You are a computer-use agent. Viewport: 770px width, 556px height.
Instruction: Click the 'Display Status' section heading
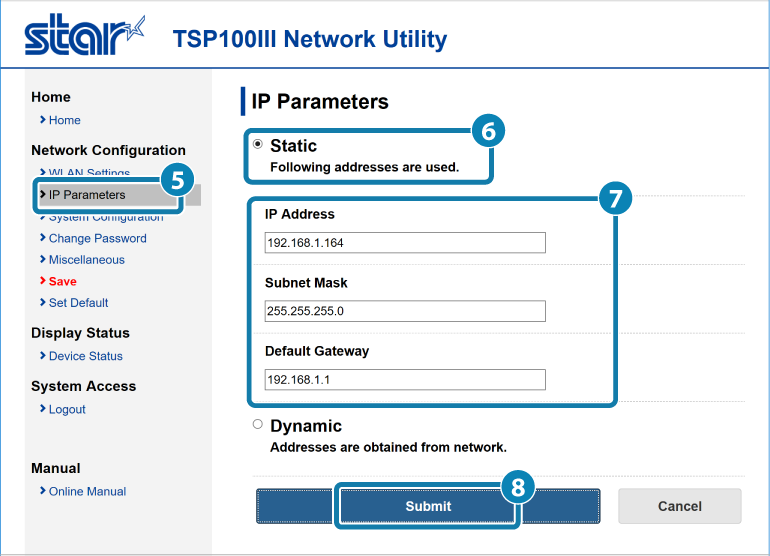(x=81, y=333)
